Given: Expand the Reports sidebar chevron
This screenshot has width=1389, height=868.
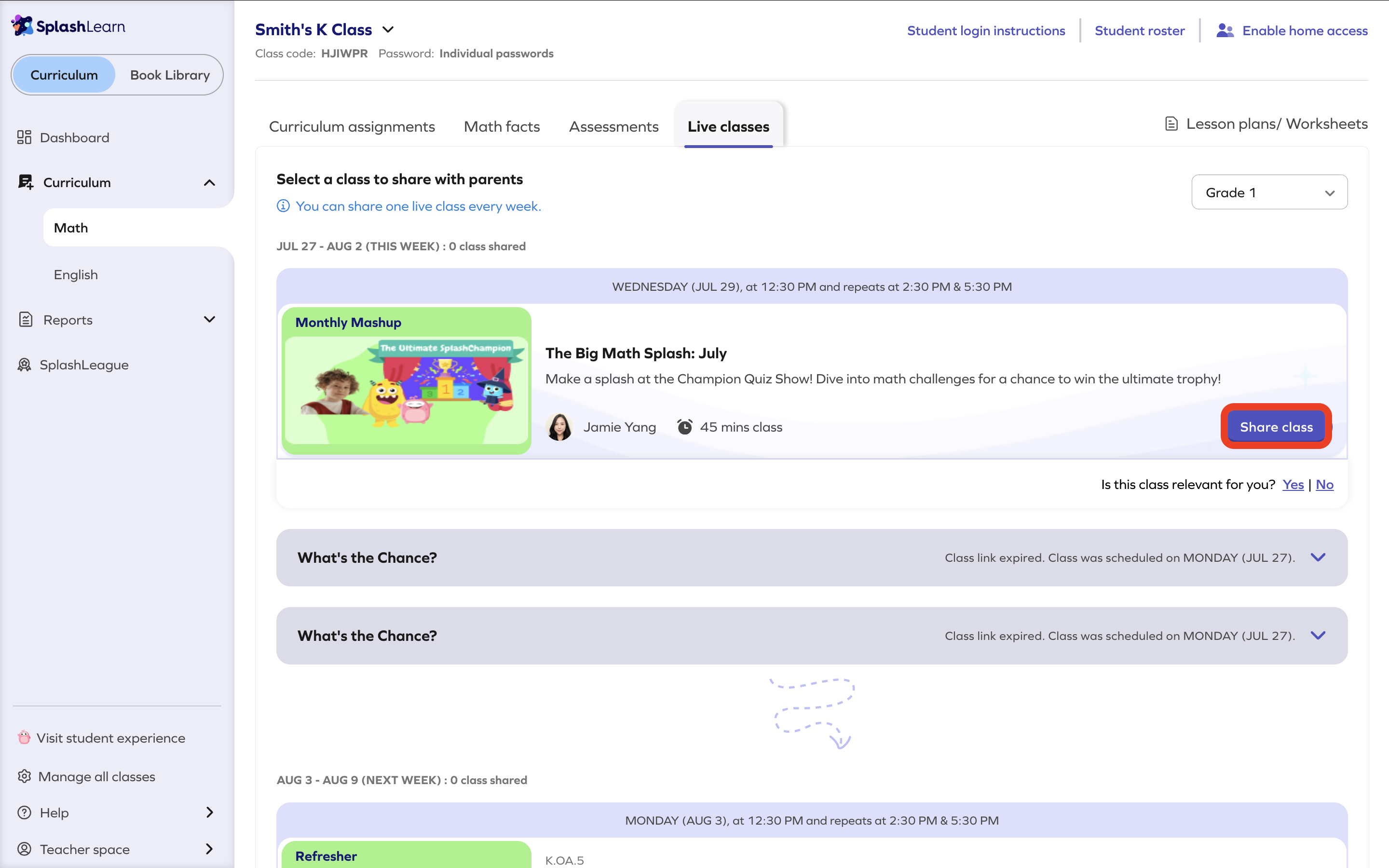Looking at the screenshot, I should 209,319.
